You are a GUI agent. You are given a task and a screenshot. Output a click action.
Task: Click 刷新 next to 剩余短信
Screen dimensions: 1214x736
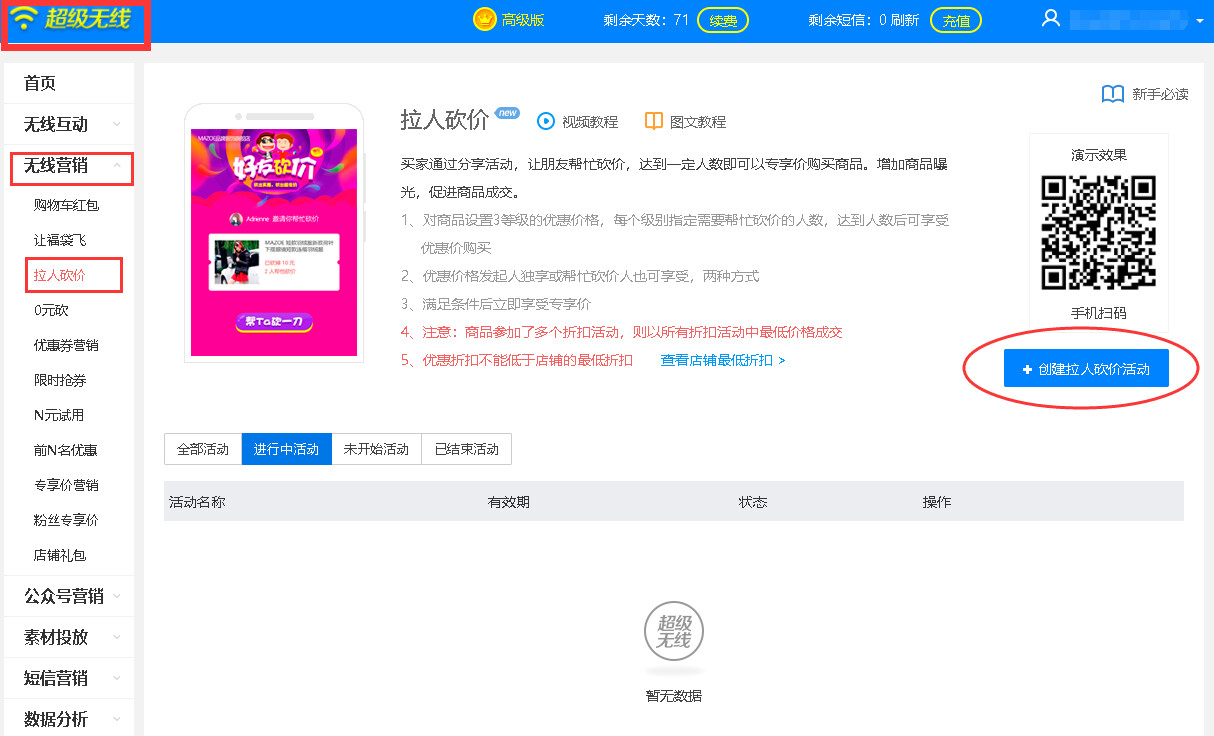point(905,20)
